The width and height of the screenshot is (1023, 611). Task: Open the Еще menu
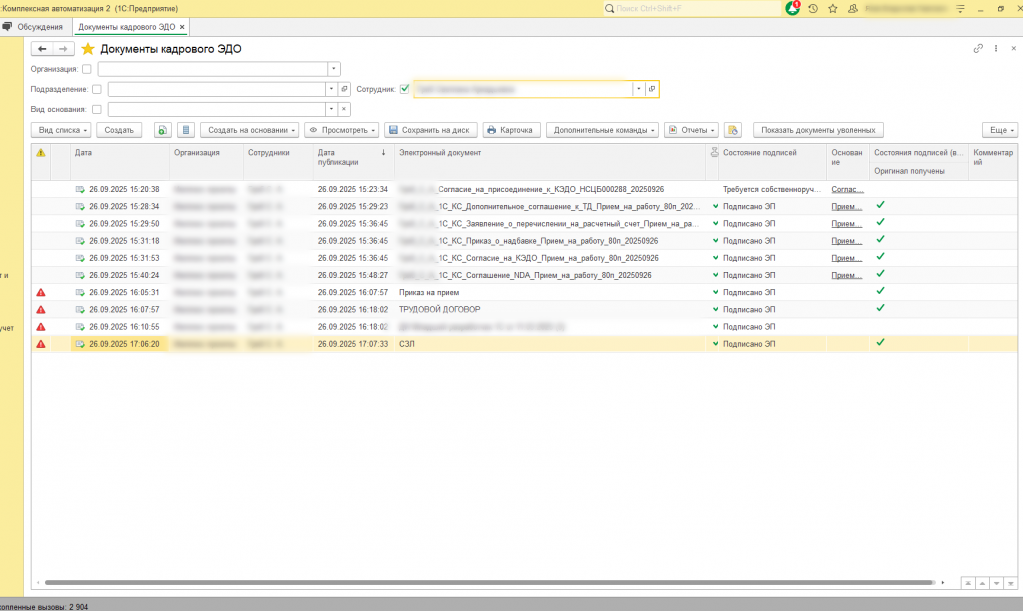(1000, 130)
